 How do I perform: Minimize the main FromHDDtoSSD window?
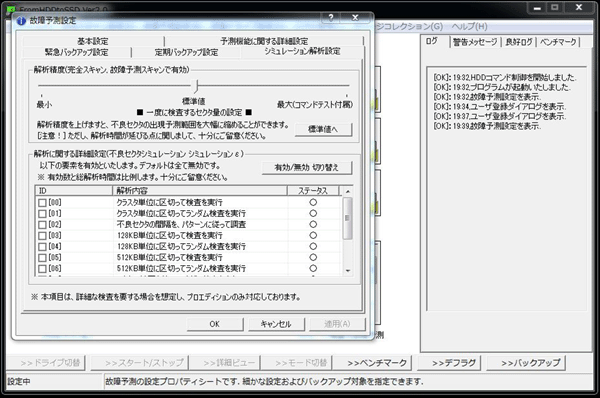pos(537,8)
